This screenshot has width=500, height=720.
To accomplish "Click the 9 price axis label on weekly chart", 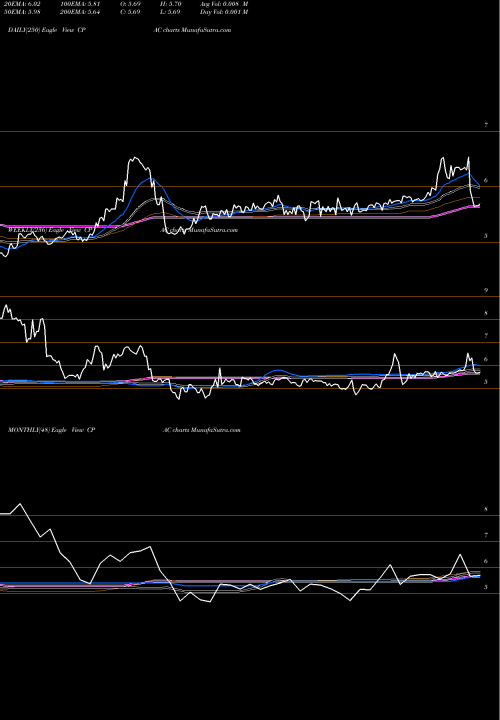I will [486, 290].
